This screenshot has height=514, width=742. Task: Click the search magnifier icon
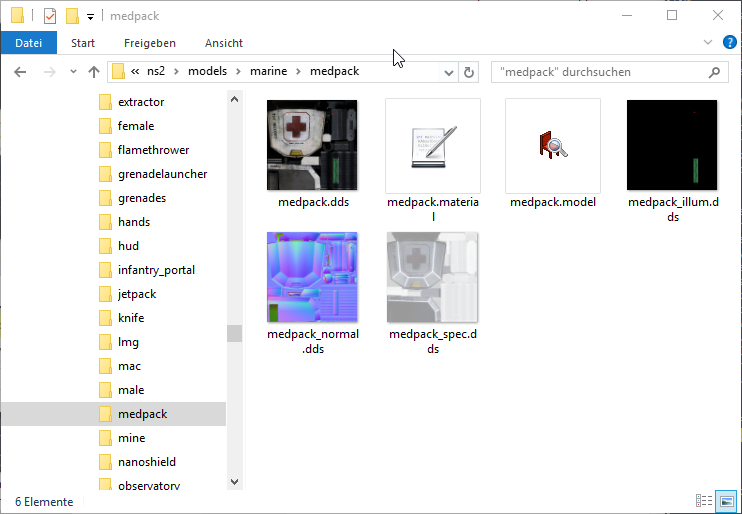[x=714, y=72]
